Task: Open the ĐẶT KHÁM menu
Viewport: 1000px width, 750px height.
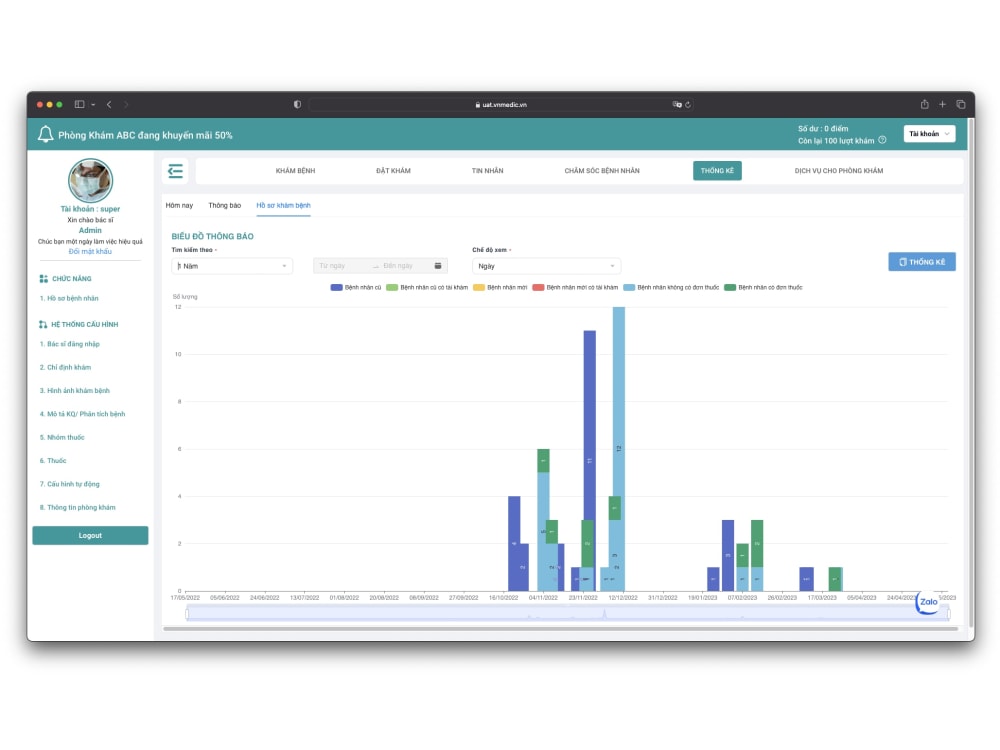Action: tap(393, 171)
